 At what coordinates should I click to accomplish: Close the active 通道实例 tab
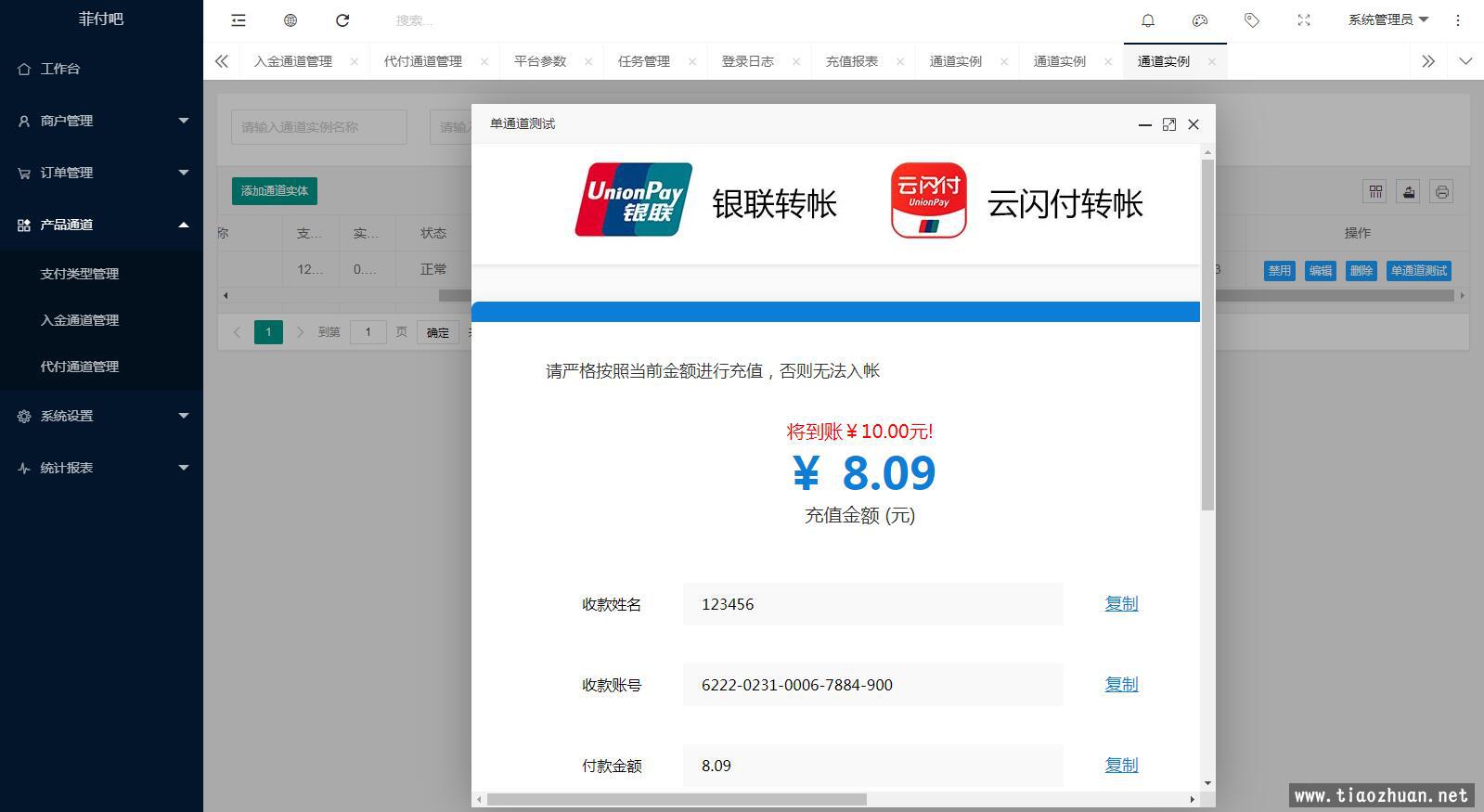1212,61
